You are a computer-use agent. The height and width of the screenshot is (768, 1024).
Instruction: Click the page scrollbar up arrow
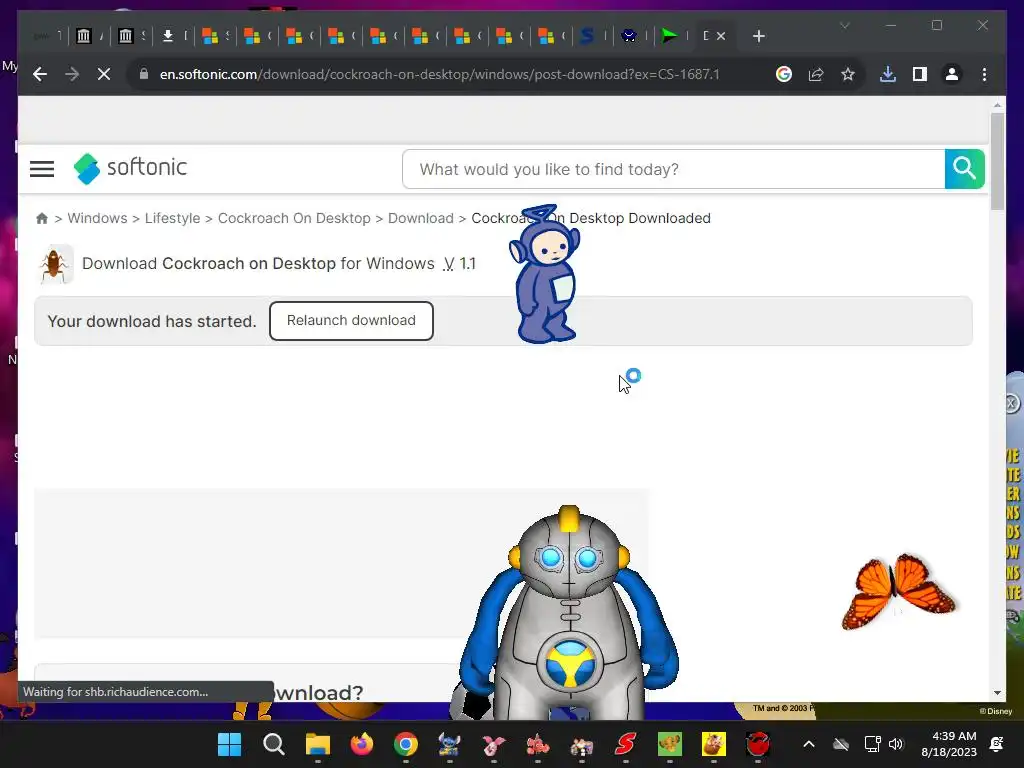tap(997, 104)
